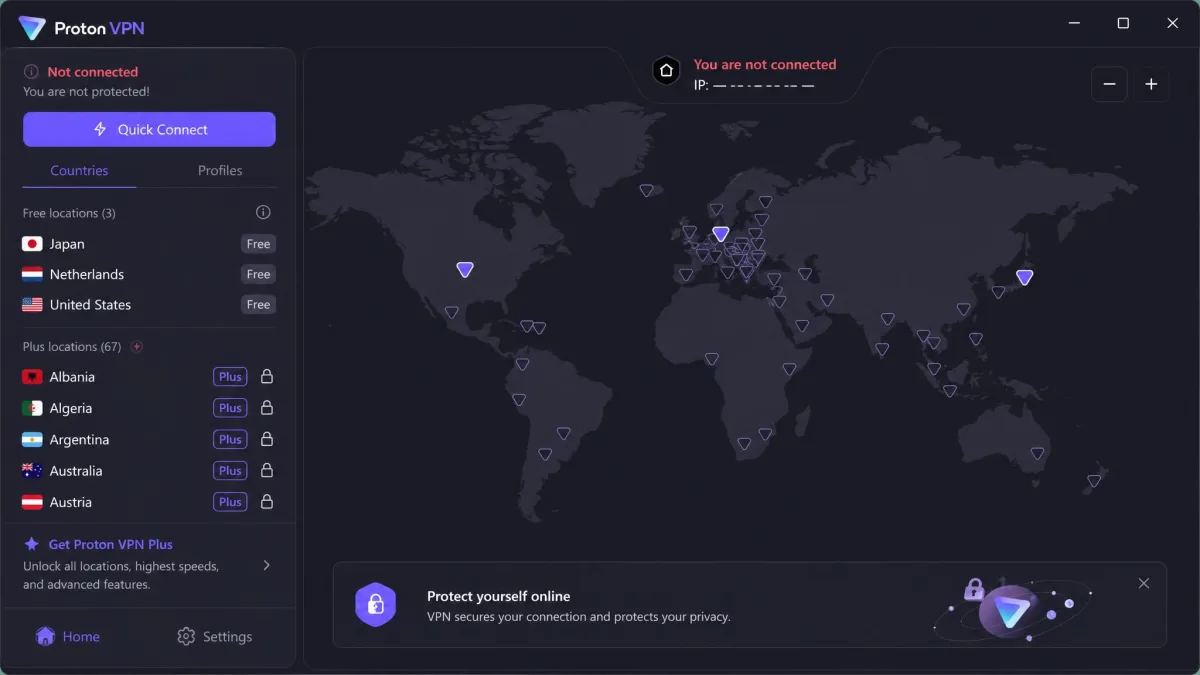Click the home icon in connection status
The width and height of the screenshot is (1200, 675).
(666, 70)
